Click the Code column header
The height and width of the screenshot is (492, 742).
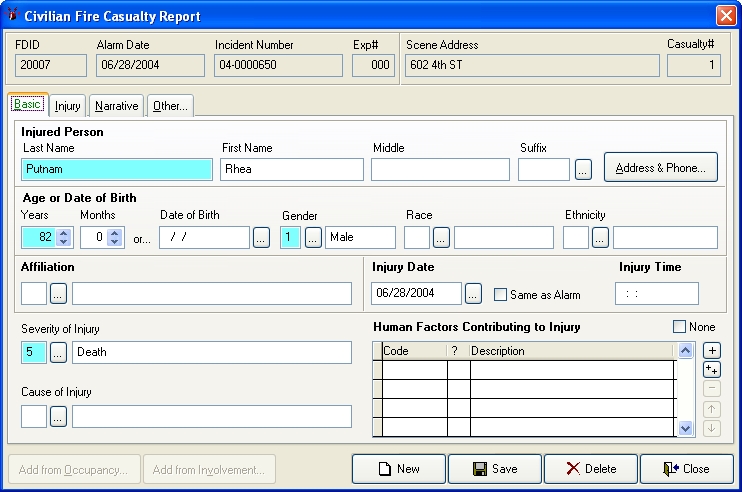[x=415, y=351]
